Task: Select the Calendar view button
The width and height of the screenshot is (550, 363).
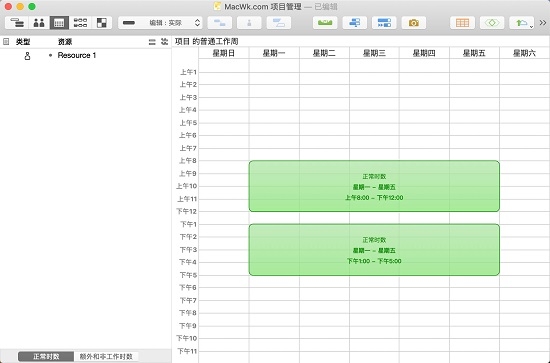Action: coord(59,23)
